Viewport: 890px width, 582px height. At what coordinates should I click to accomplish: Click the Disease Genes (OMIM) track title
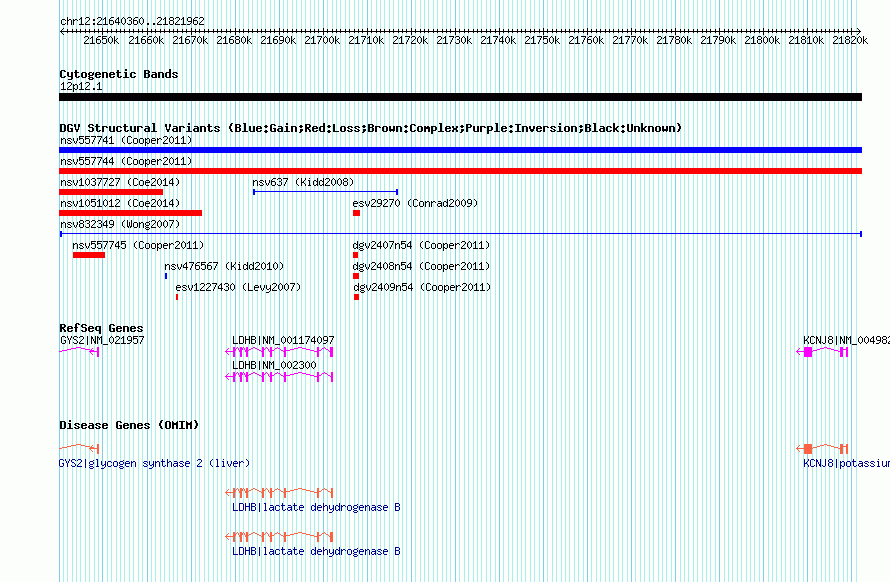(x=129, y=425)
